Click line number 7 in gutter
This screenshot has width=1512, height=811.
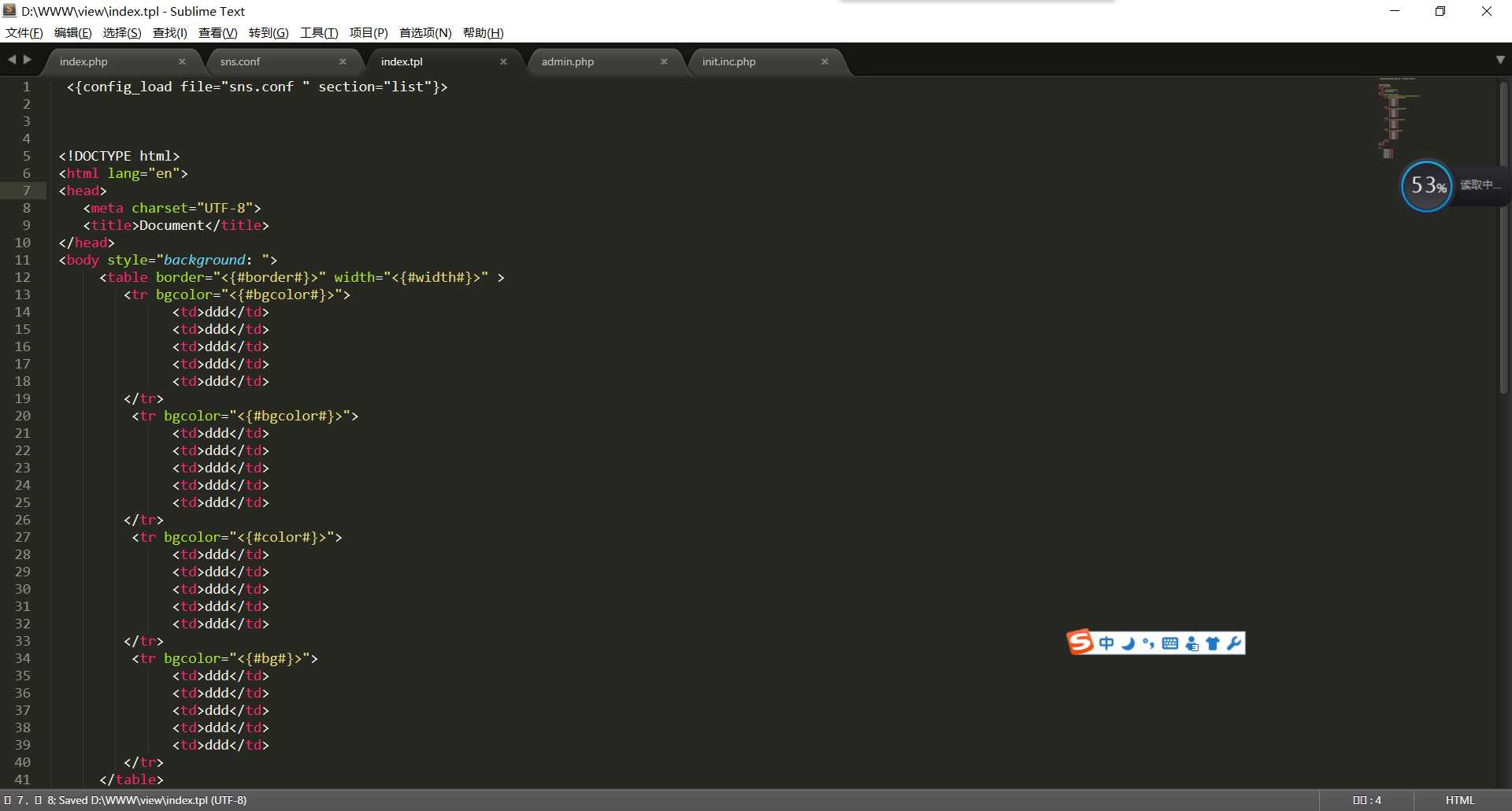pyautogui.click(x=26, y=191)
